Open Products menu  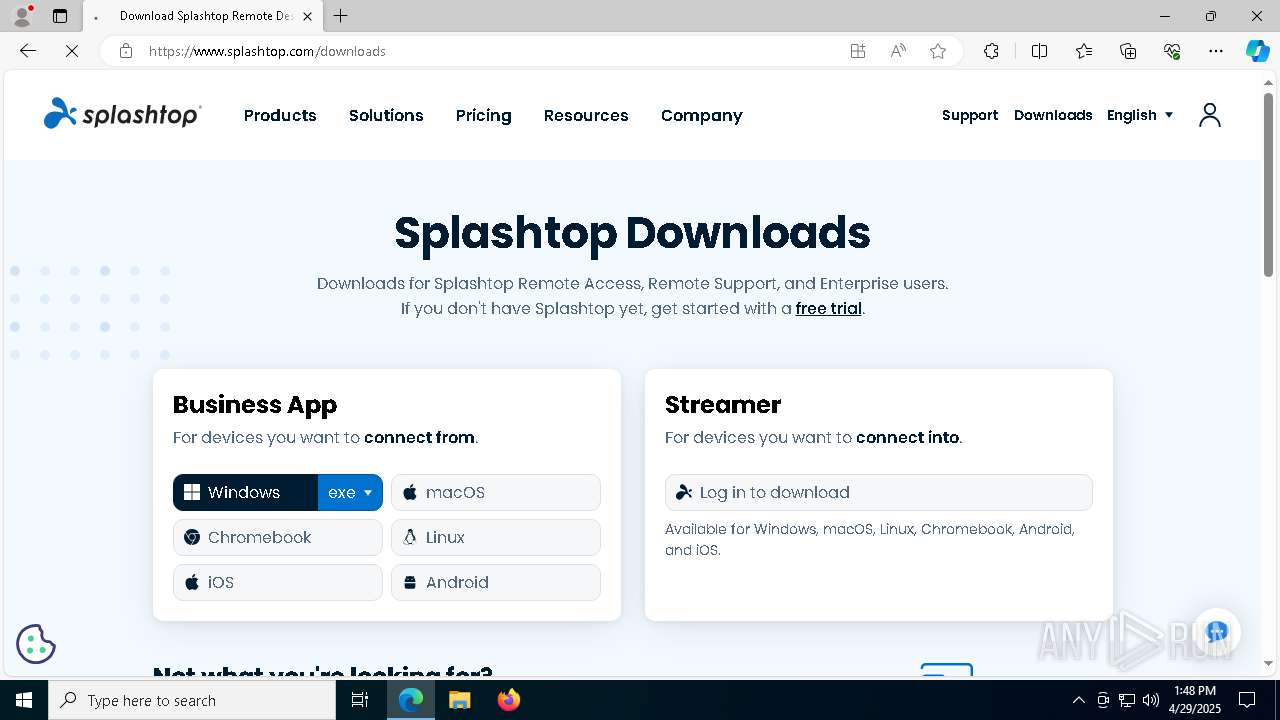[280, 115]
